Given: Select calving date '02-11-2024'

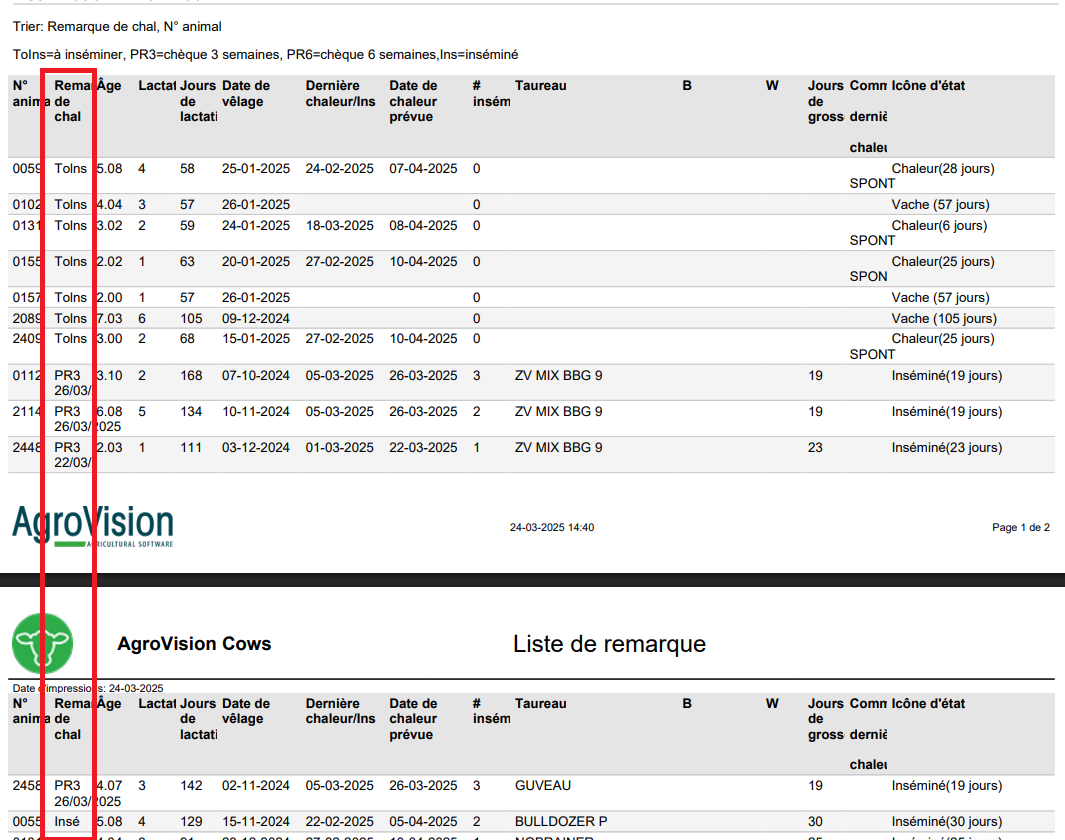Looking at the screenshot, I should click(x=255, y=786).
